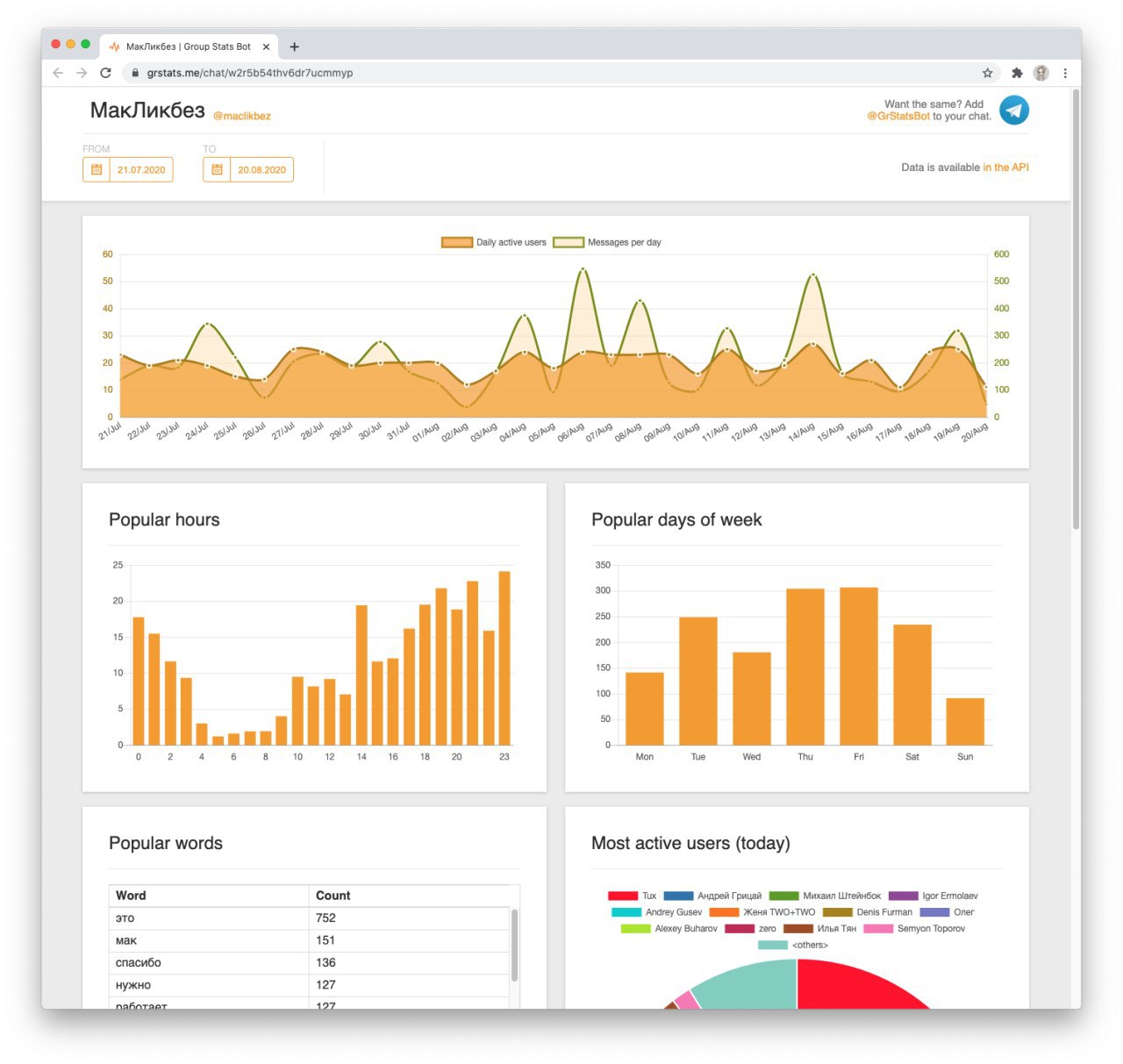The width and height of the screenshot is (1123, 1064).
Task: Open the @GrStatsBot link
Action: [898, 116]
